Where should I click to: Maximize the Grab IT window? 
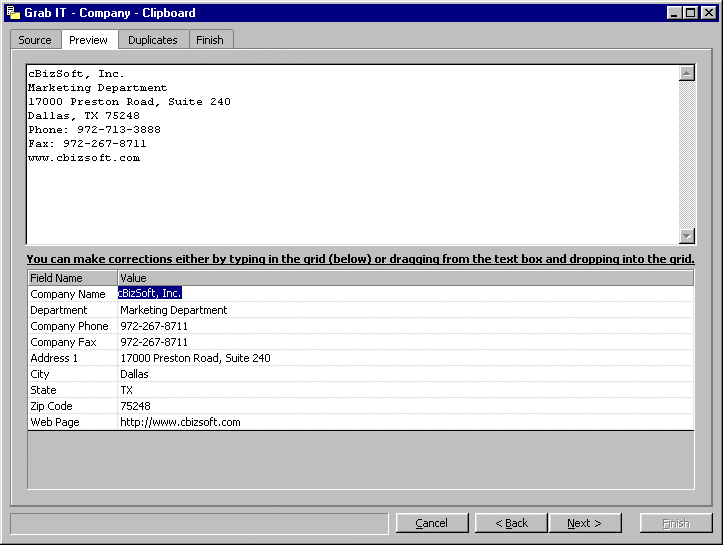coord(690,13)
